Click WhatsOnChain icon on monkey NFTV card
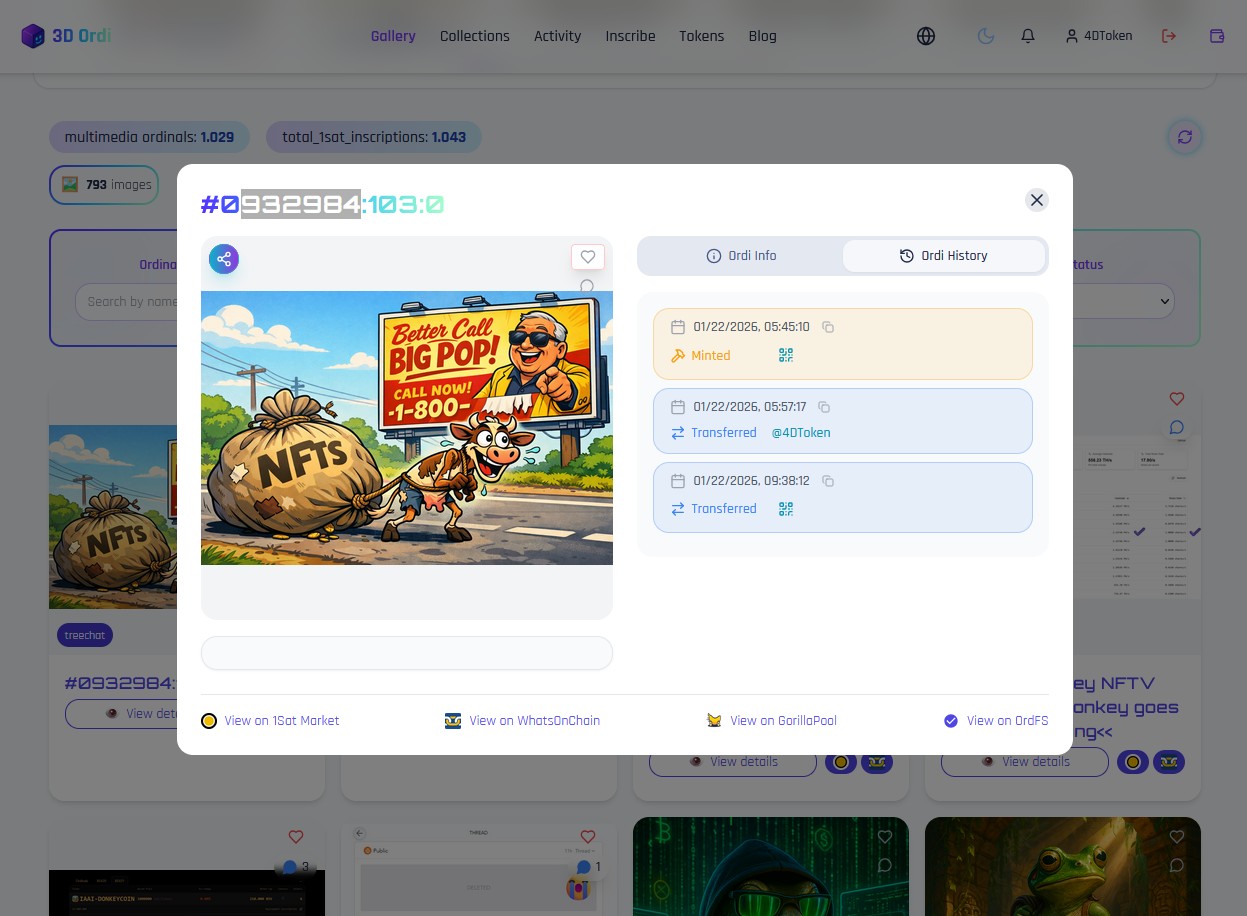Screen dimensions: 1247x916 tap(1169, 762)
